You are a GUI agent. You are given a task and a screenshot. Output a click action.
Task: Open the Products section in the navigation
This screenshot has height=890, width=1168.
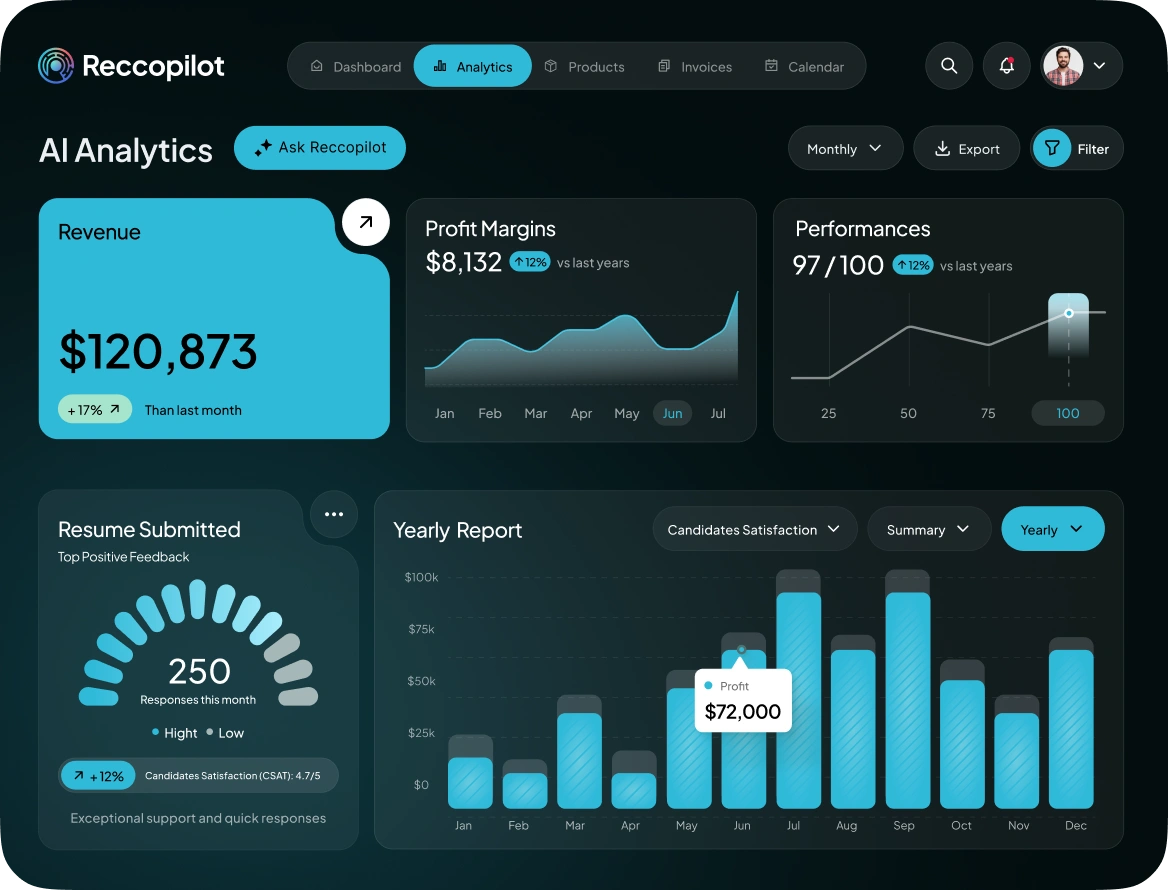point(585,66)
